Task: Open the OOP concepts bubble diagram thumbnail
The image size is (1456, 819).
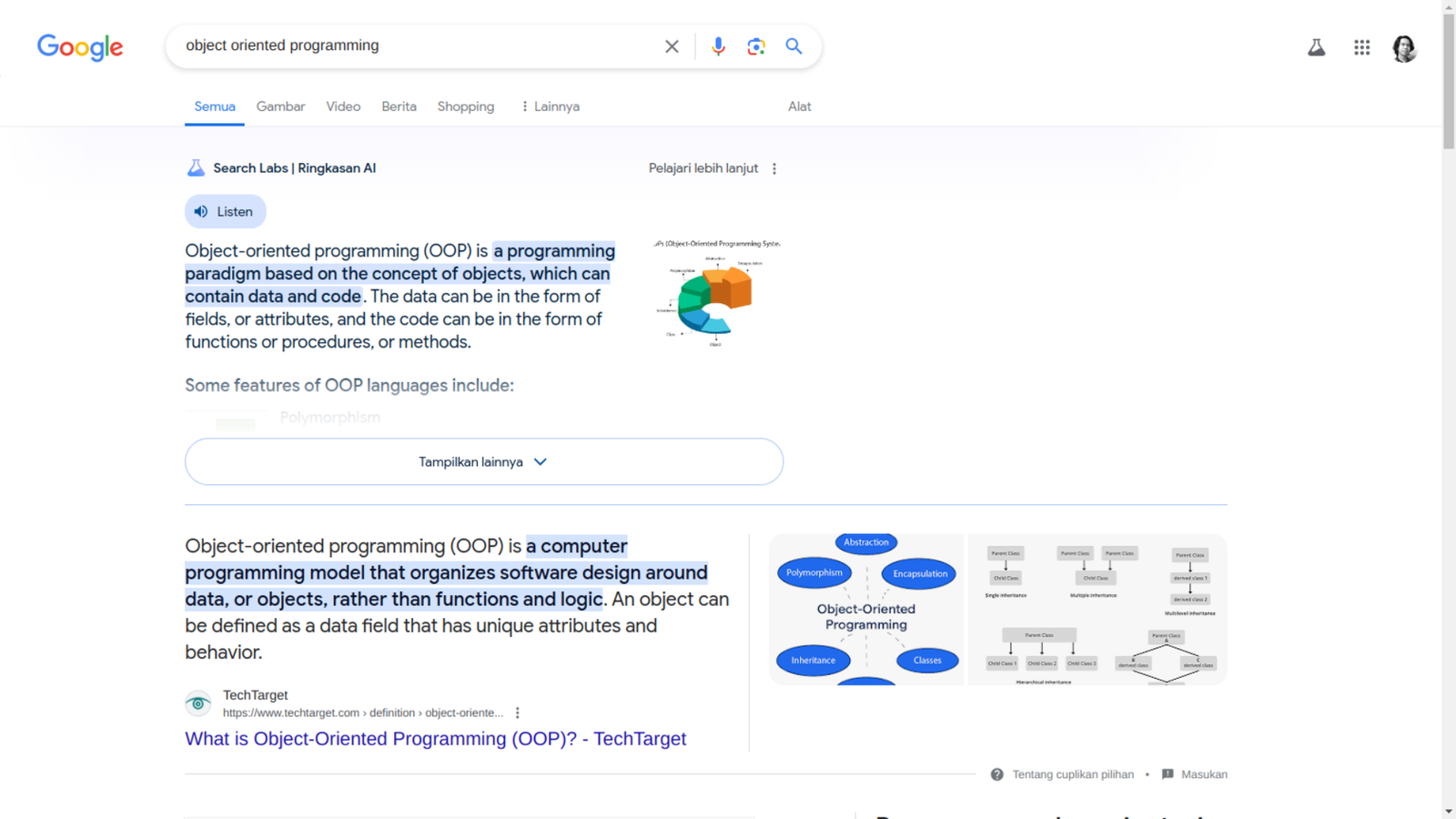Action: 865,609
